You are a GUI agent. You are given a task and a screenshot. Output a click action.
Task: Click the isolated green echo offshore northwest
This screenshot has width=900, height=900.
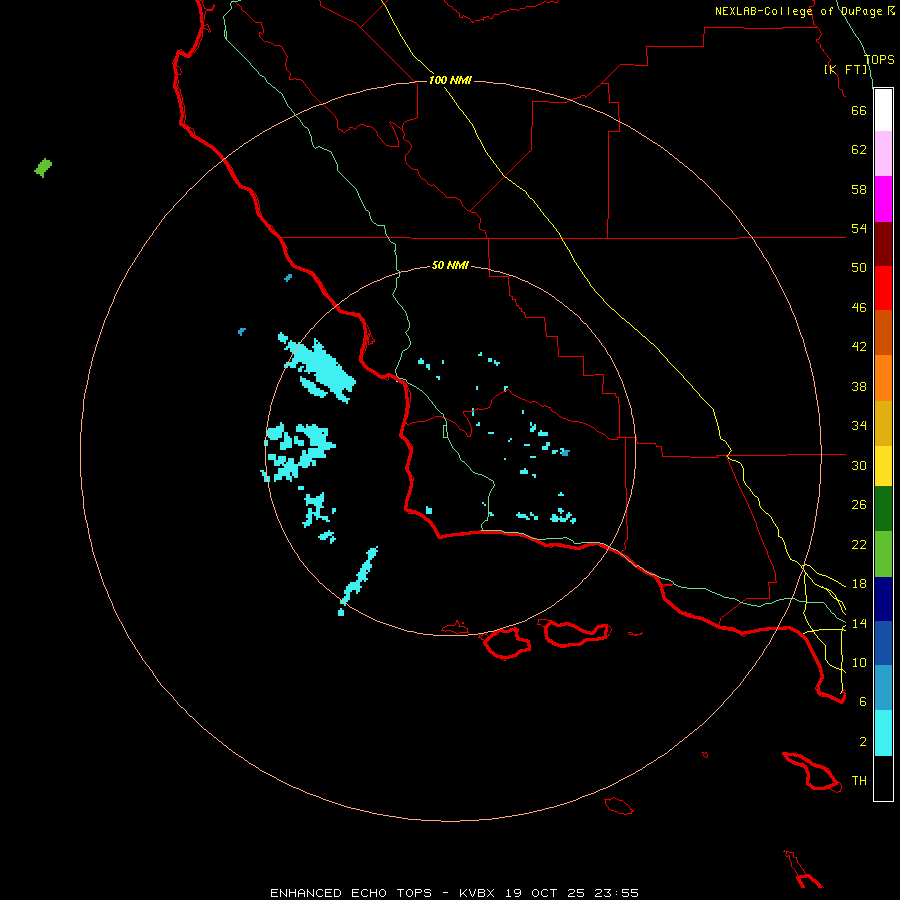click(43, 168)
